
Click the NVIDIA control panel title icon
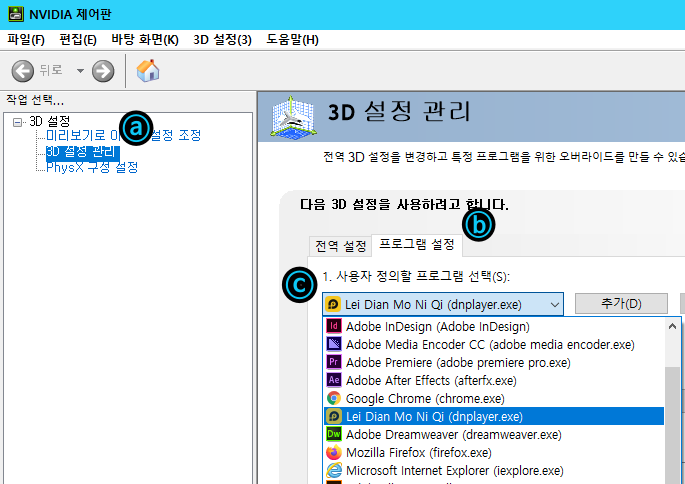pos(16,14)
